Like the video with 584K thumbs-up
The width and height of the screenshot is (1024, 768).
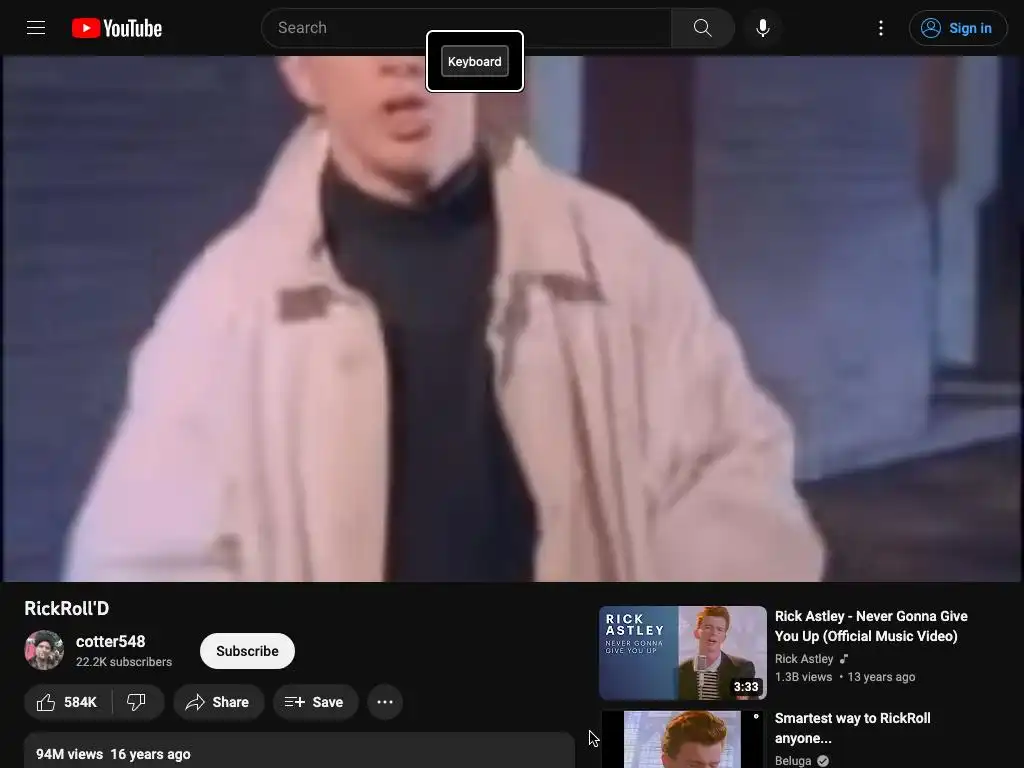68,702
